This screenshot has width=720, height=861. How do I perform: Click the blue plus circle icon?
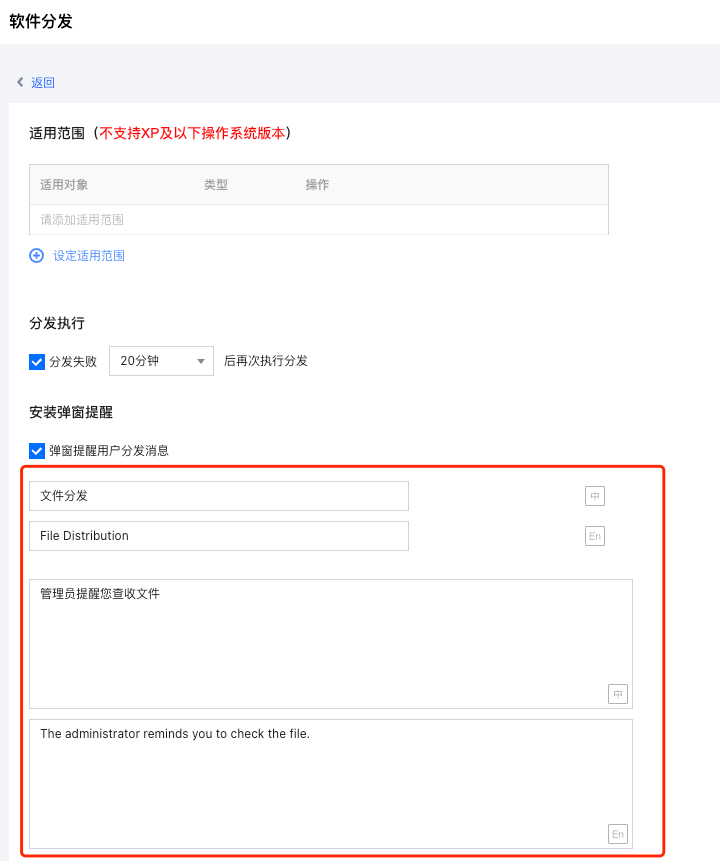(37, 255)
